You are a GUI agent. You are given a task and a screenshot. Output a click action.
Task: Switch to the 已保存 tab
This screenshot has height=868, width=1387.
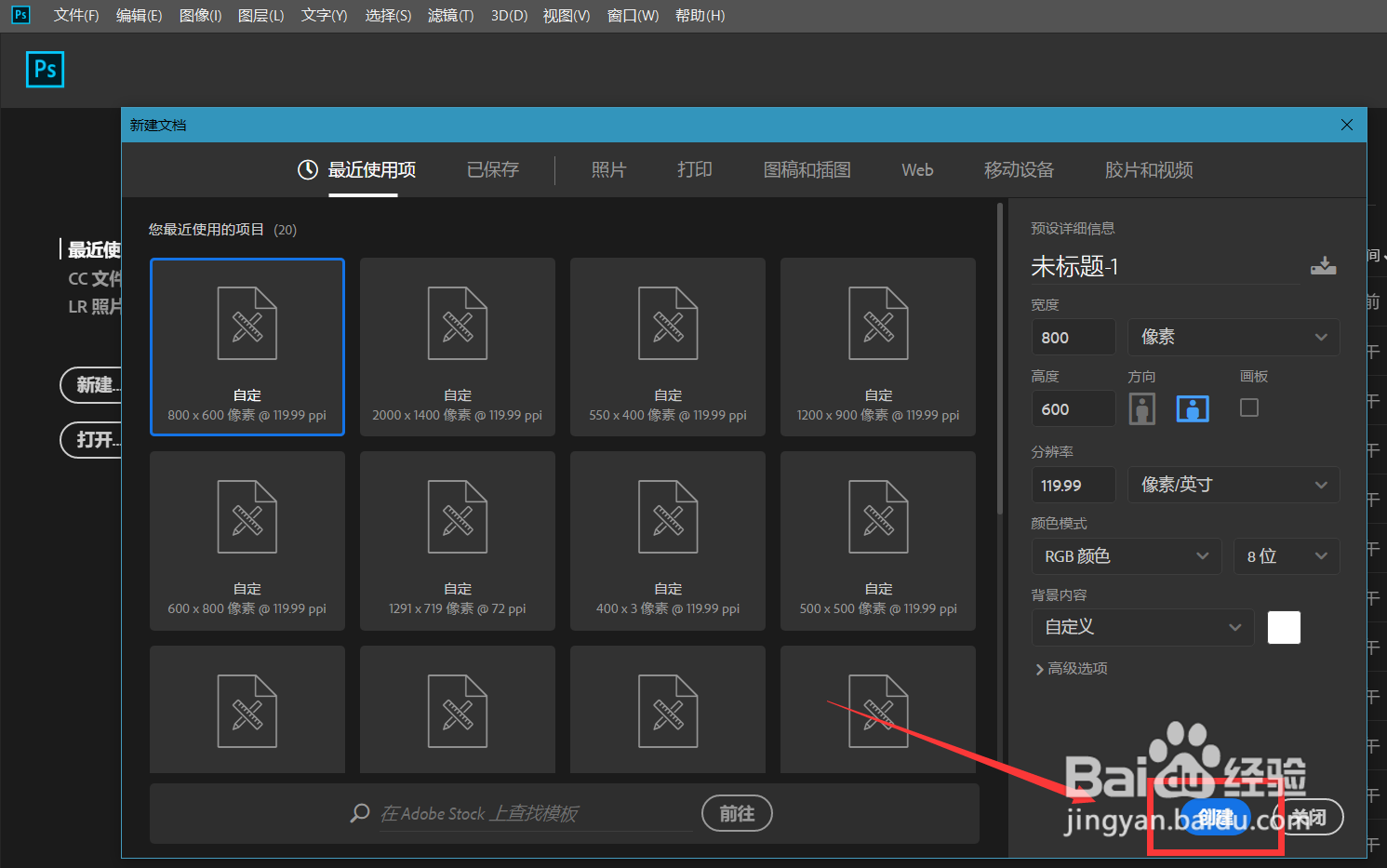click(x=493, y=169)
